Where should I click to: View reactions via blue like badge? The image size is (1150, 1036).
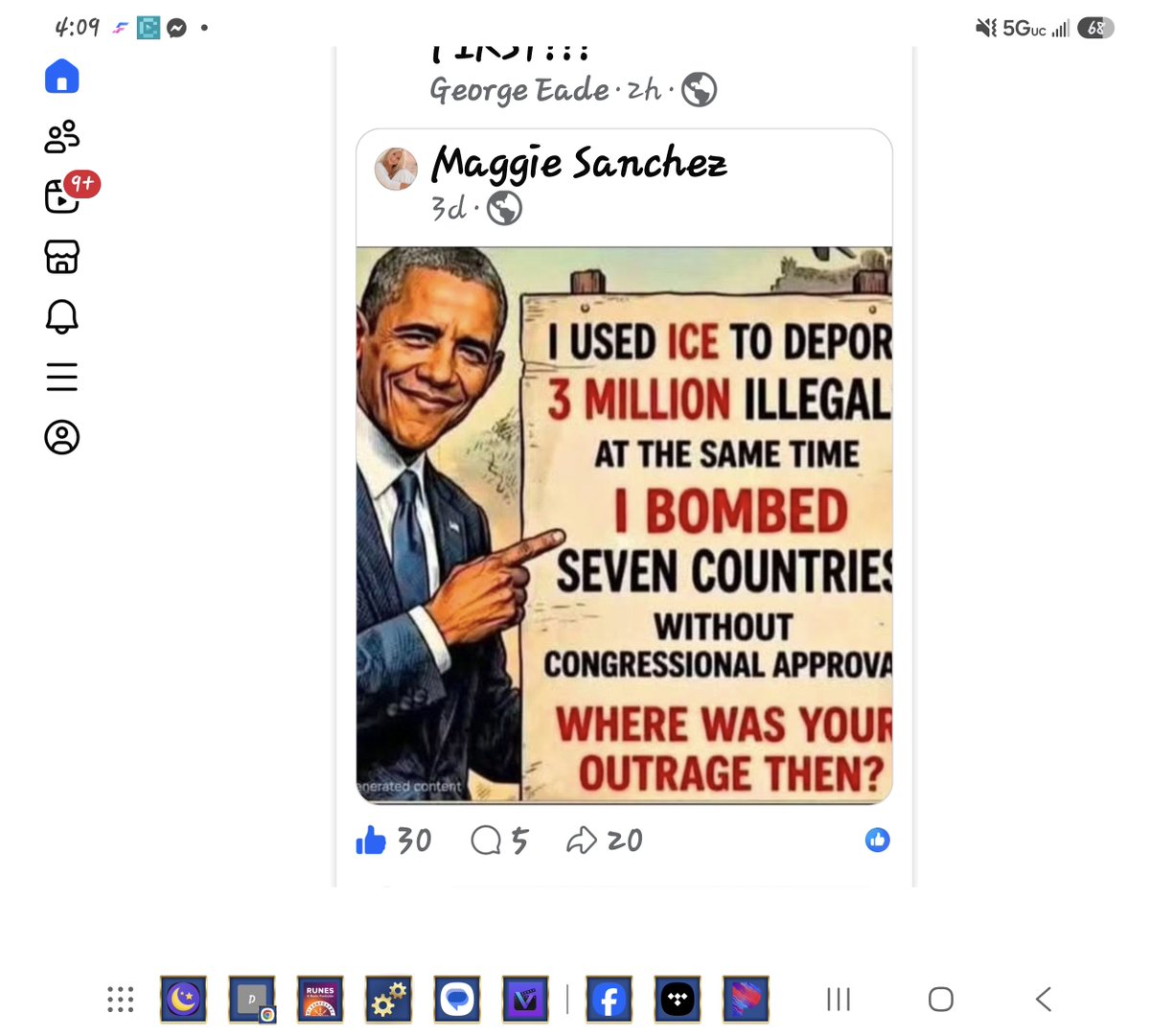click(878, 840)
